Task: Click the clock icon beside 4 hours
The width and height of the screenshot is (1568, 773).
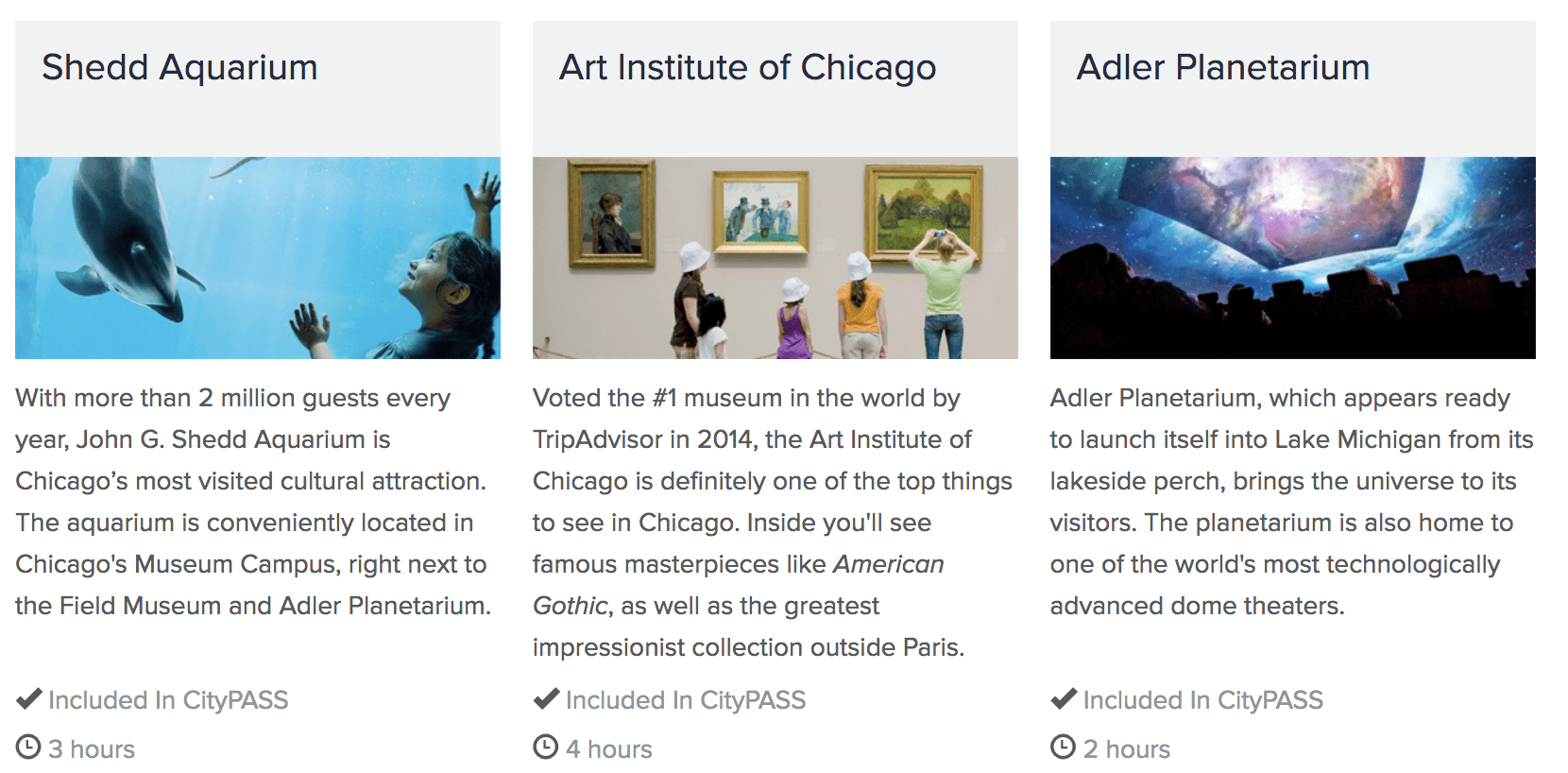Action: [546, 747]
